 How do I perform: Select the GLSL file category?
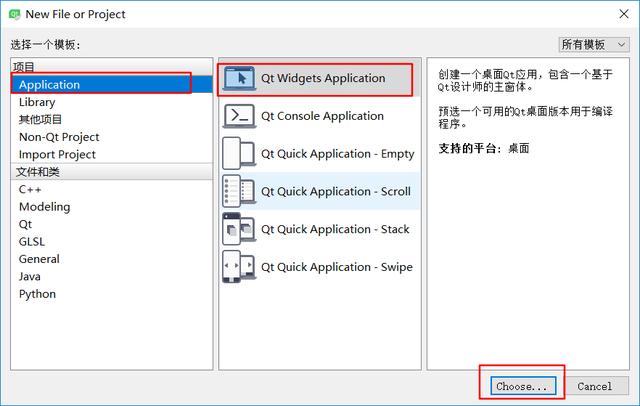point(112,242)
